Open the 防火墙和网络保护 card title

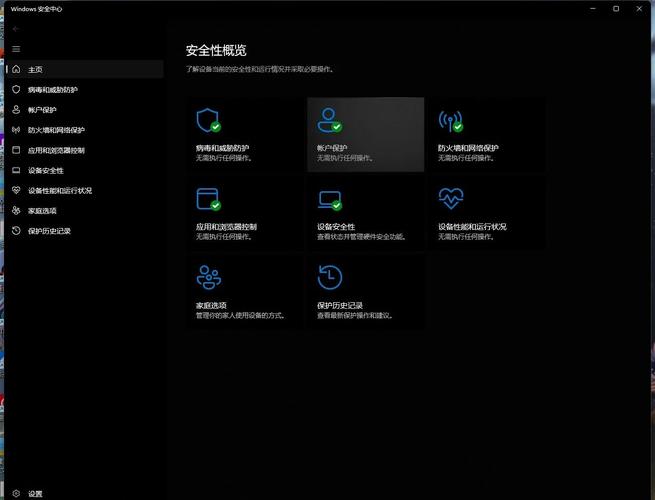[468, 148]
